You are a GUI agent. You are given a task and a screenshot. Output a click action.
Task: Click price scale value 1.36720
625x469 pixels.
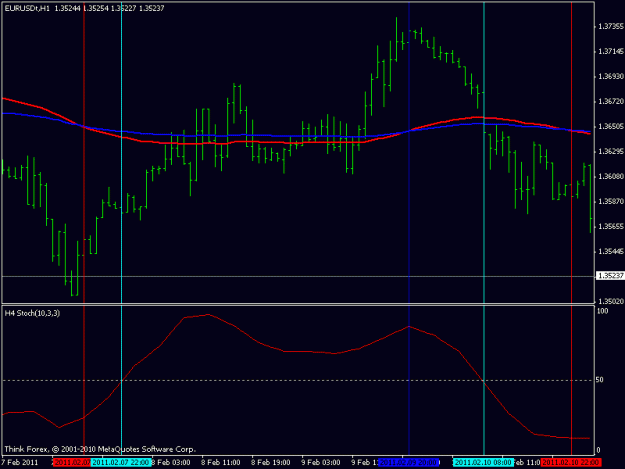click(x=611, y=102)
